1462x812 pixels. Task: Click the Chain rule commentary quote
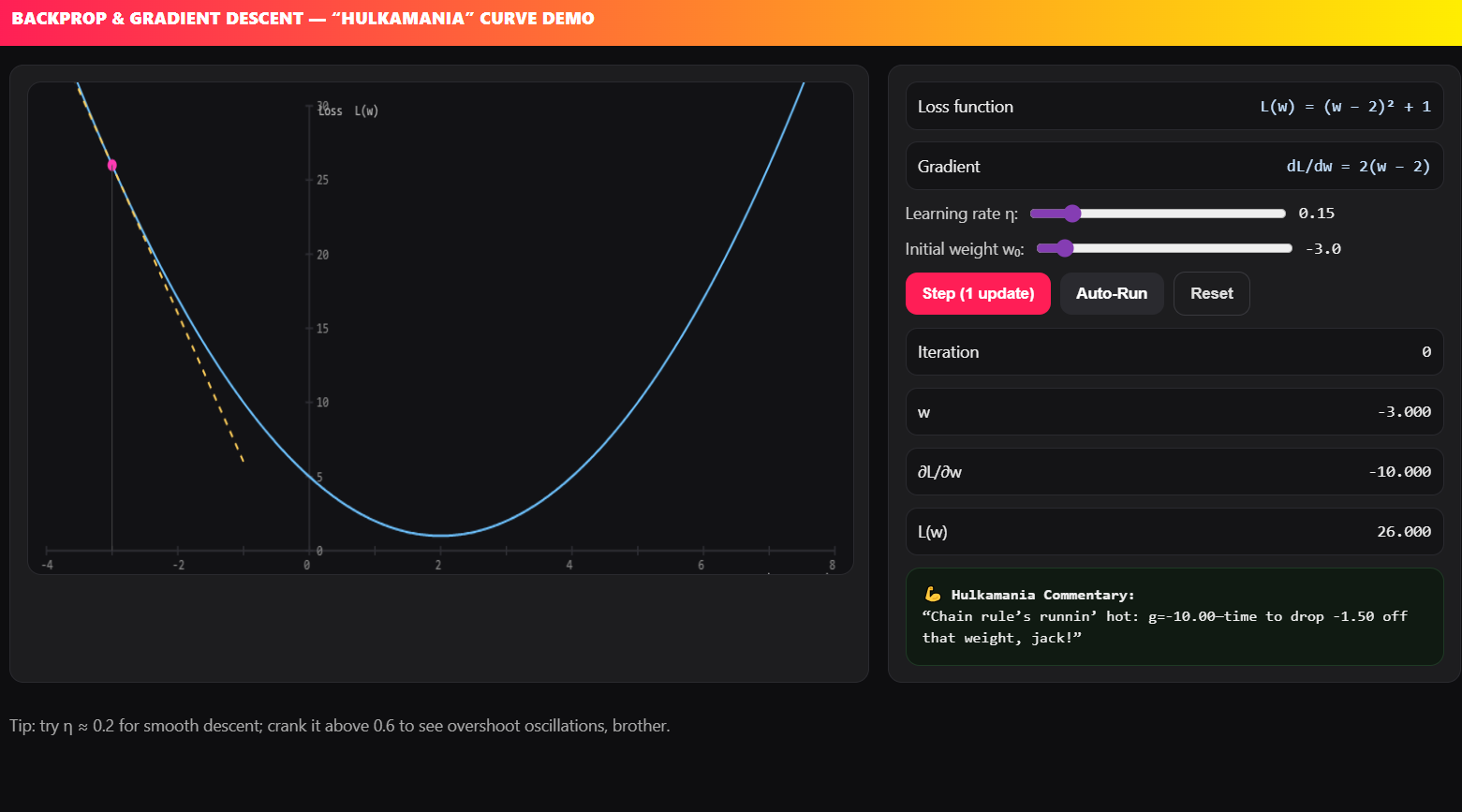(1165, 627)
